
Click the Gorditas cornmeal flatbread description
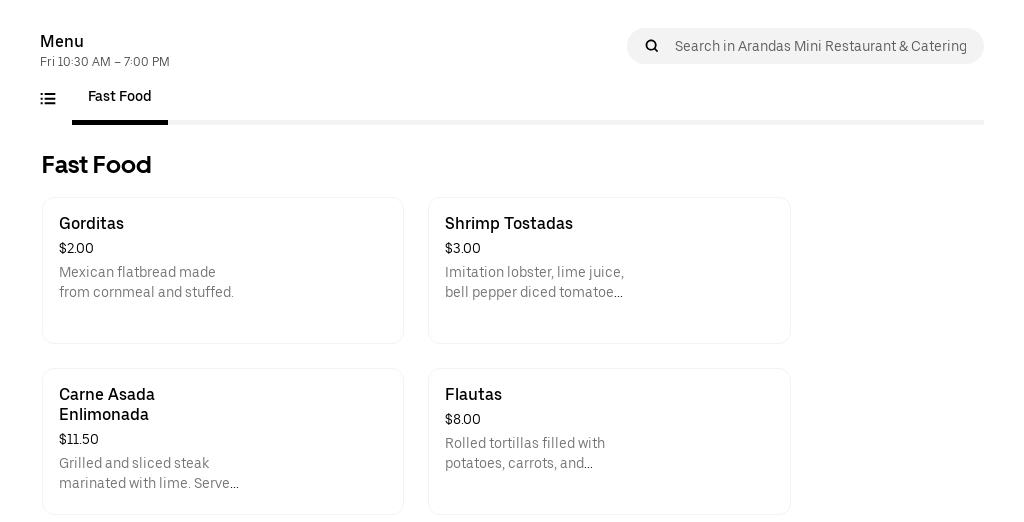coord(146,283)
